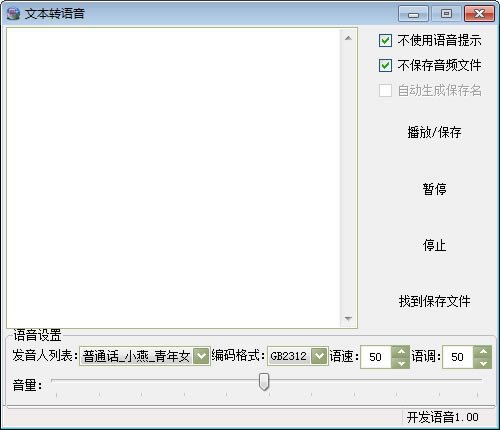Increase 语速 with up spinner arrow
The width and height of the screenshot is (500, 430).
coord(401,351)
